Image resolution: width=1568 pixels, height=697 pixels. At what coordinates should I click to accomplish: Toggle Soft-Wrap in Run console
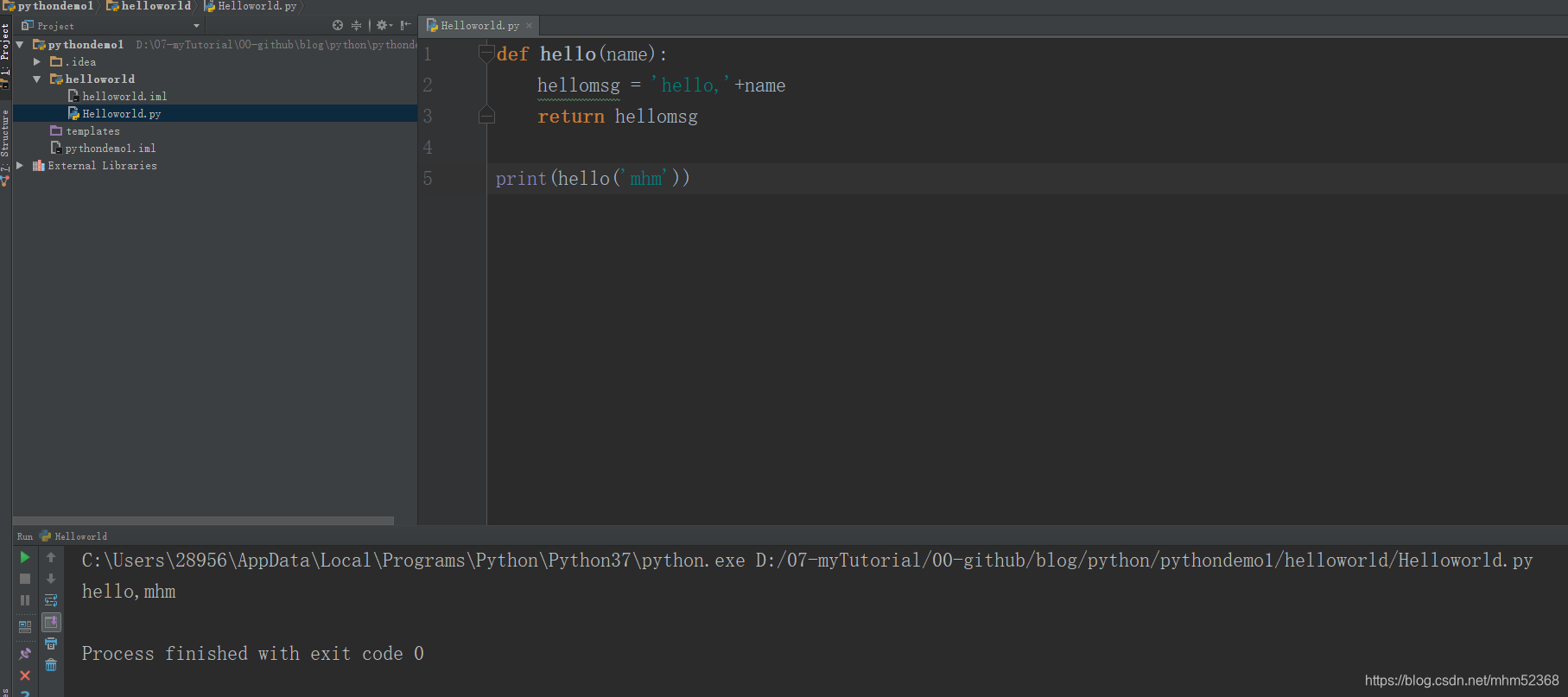click(x=51, y=600)
